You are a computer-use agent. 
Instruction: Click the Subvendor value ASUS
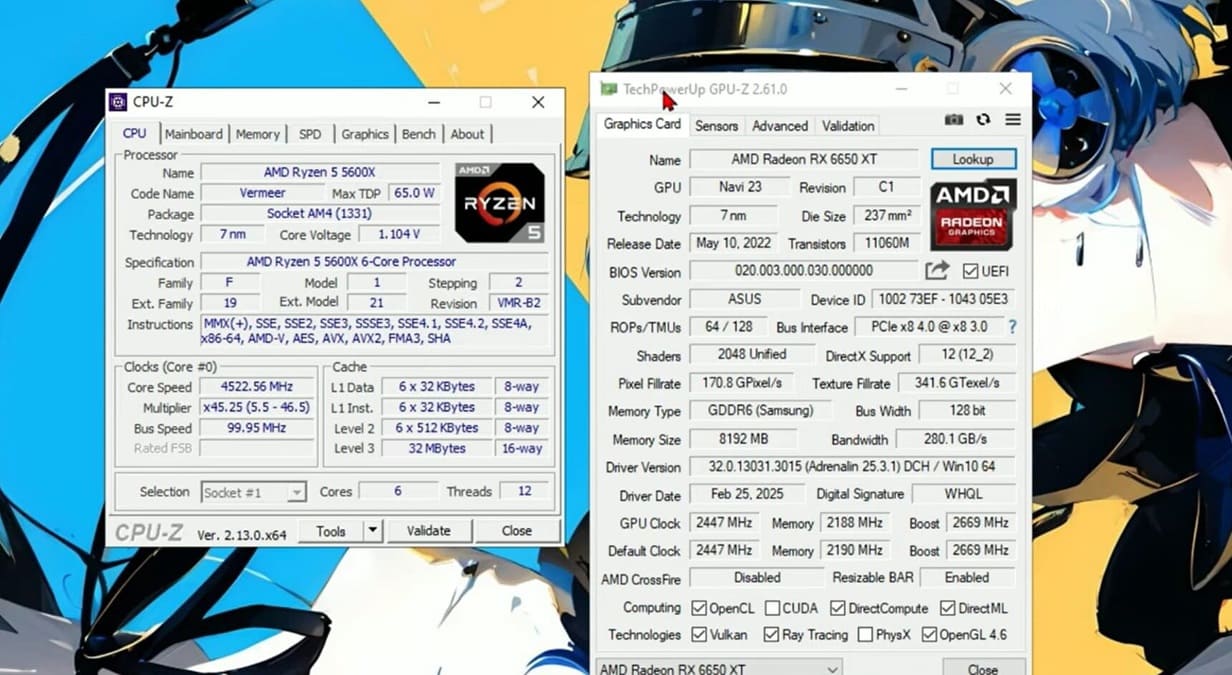click(744, 299)
